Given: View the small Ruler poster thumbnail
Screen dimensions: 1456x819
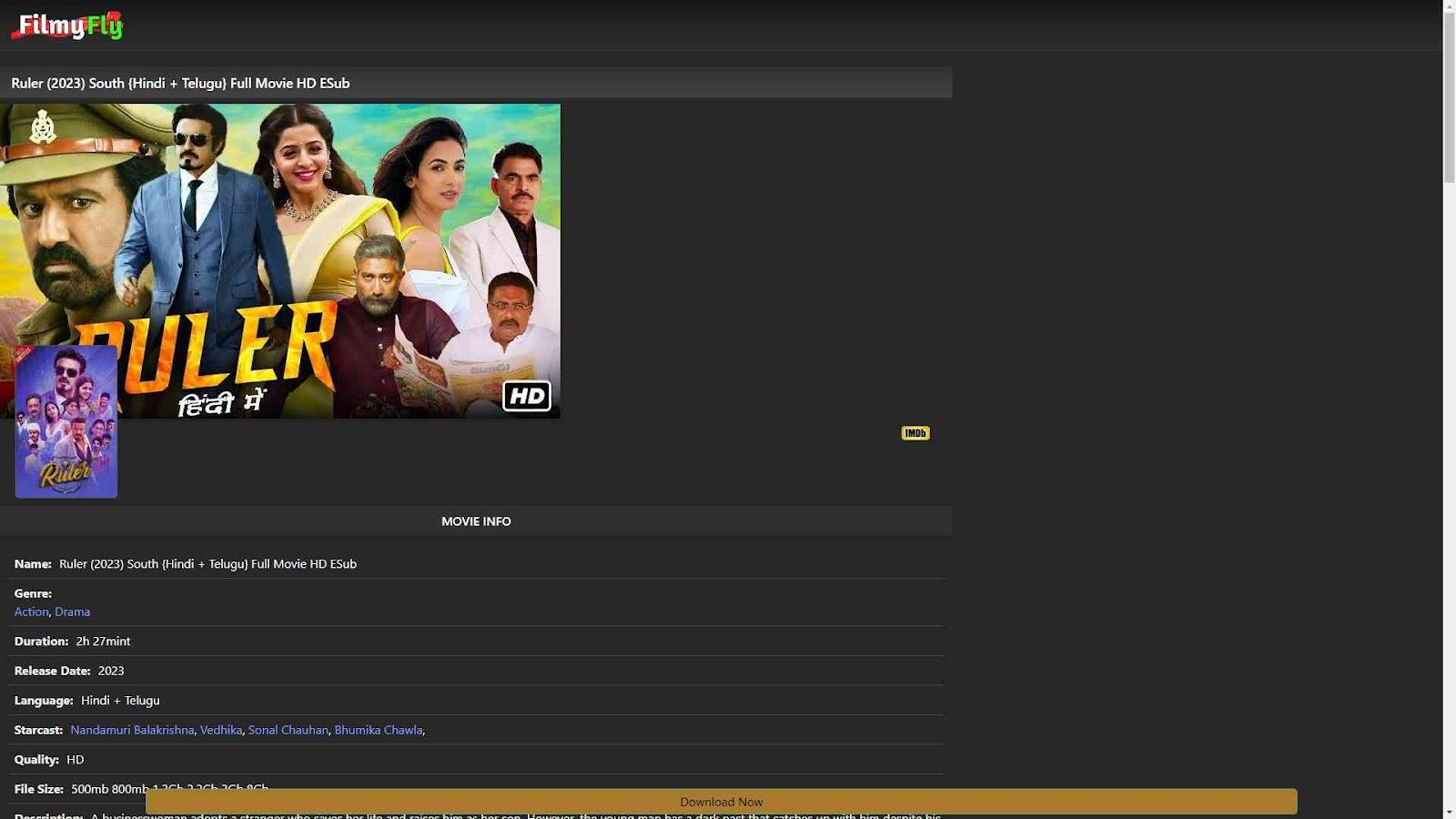Looking at the screenshot, I should coord(66,421).
